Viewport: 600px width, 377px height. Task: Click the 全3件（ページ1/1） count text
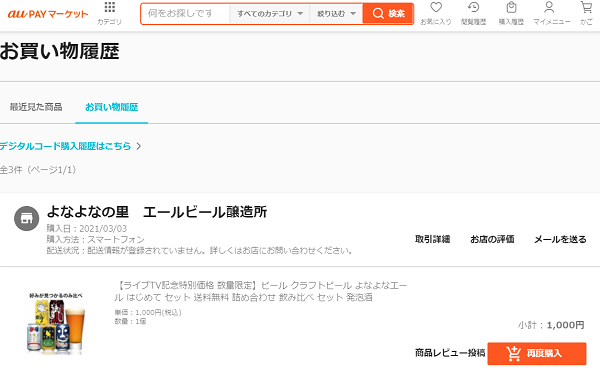coord(38,170)
